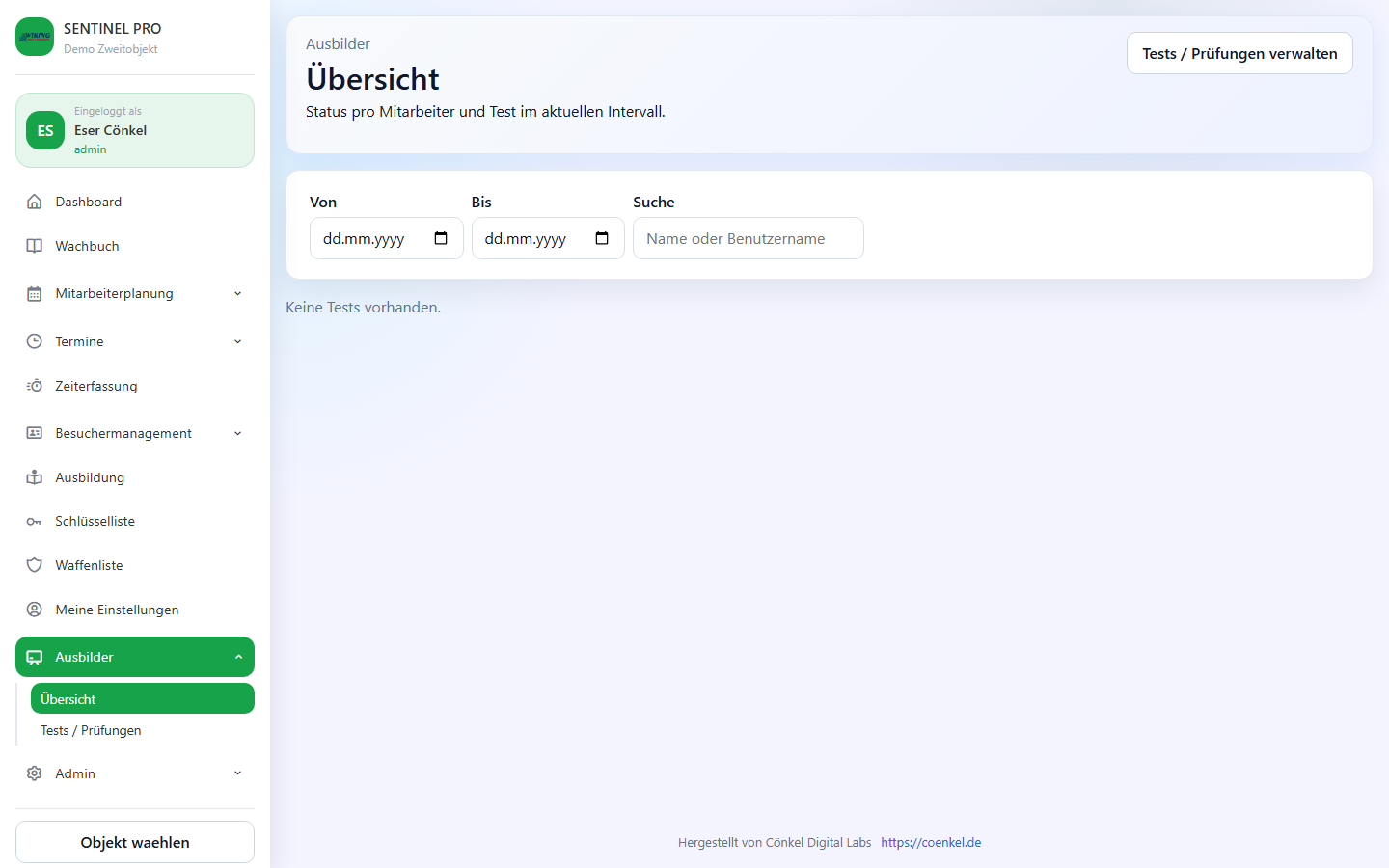Image resolution: width=1389 pixels, height=868 pixels.
Task: Click the Schlüsselliste key icon
Action: click(x=35, y=521)
